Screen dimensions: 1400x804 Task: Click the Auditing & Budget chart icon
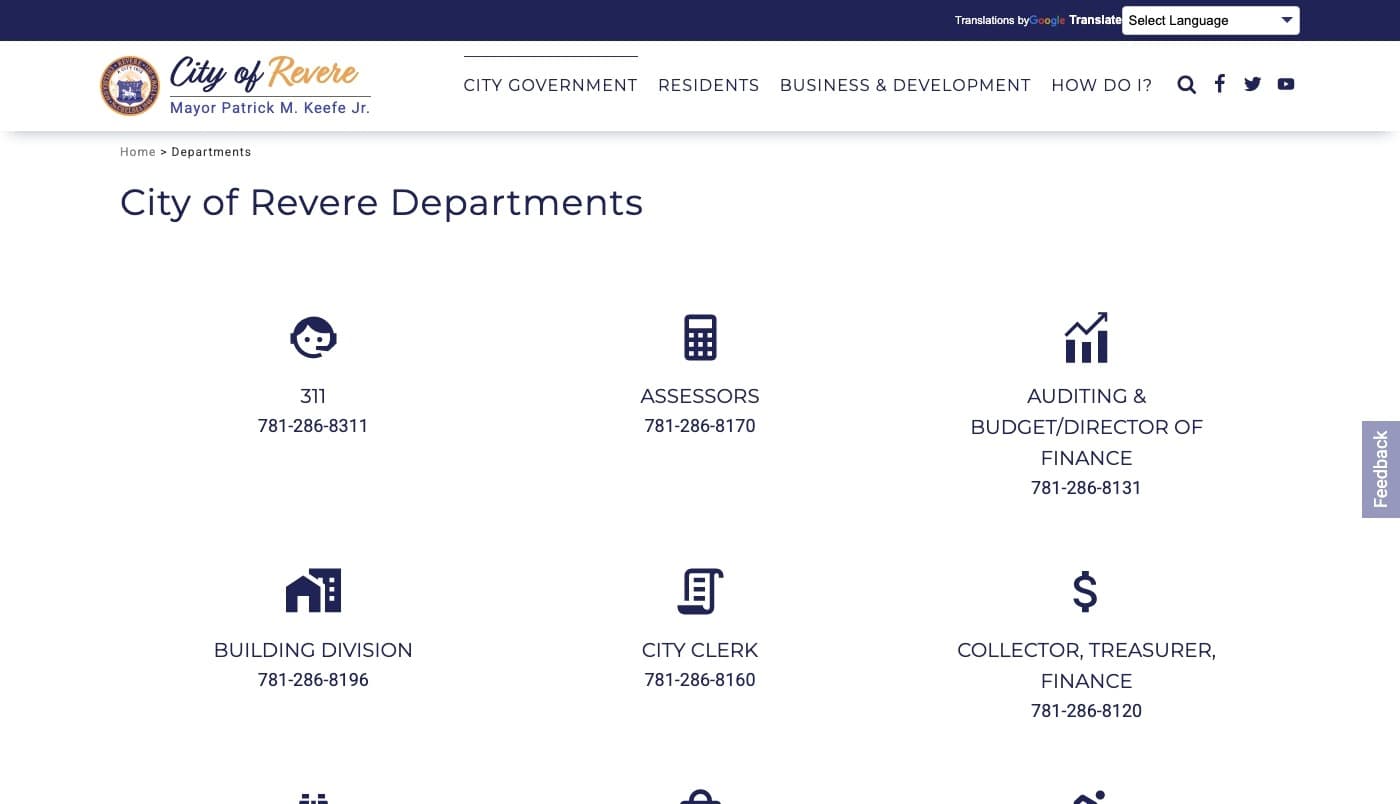pyautogui.click(x=1086, y=338)
